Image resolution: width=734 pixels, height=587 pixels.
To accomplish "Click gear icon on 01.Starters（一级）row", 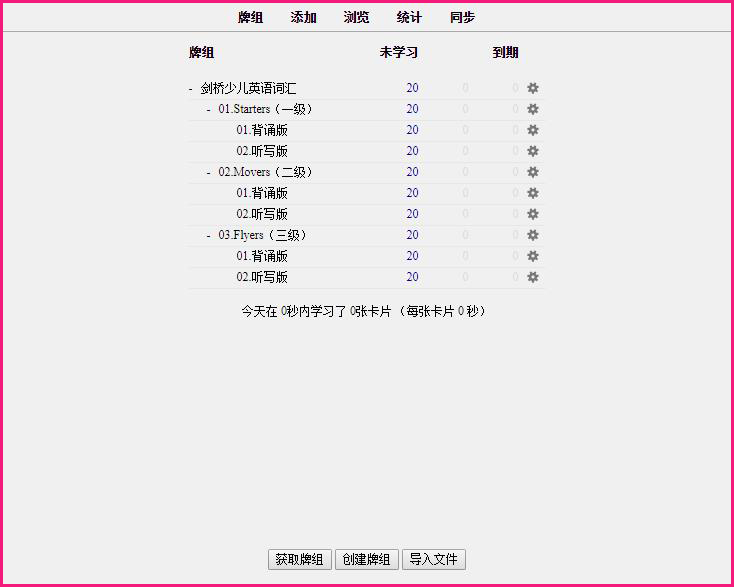I will (x=533, y=109).
